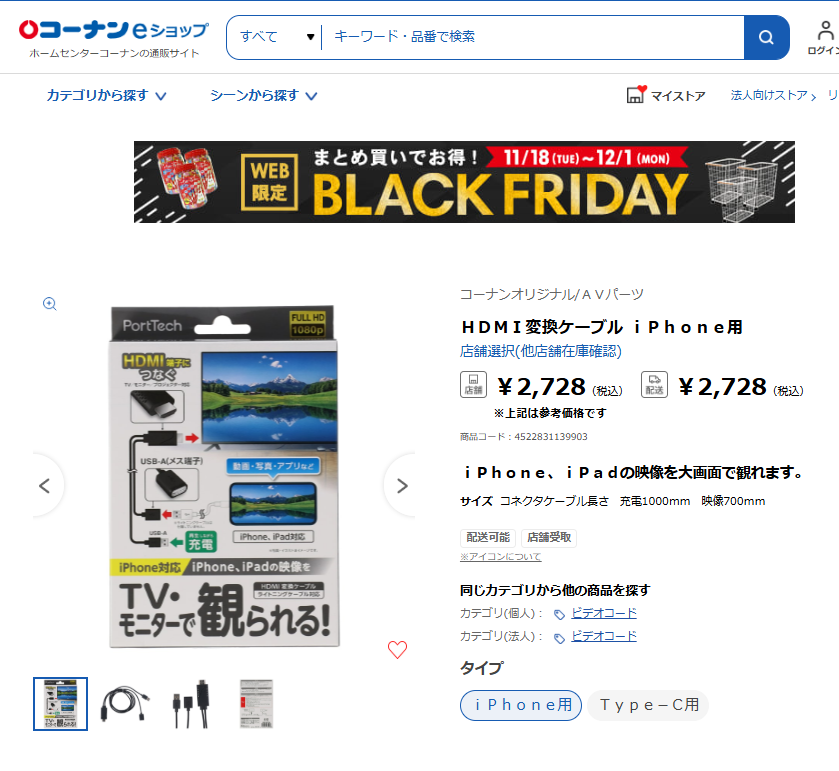Expand シーンから探す menu

tap(263, 95)
